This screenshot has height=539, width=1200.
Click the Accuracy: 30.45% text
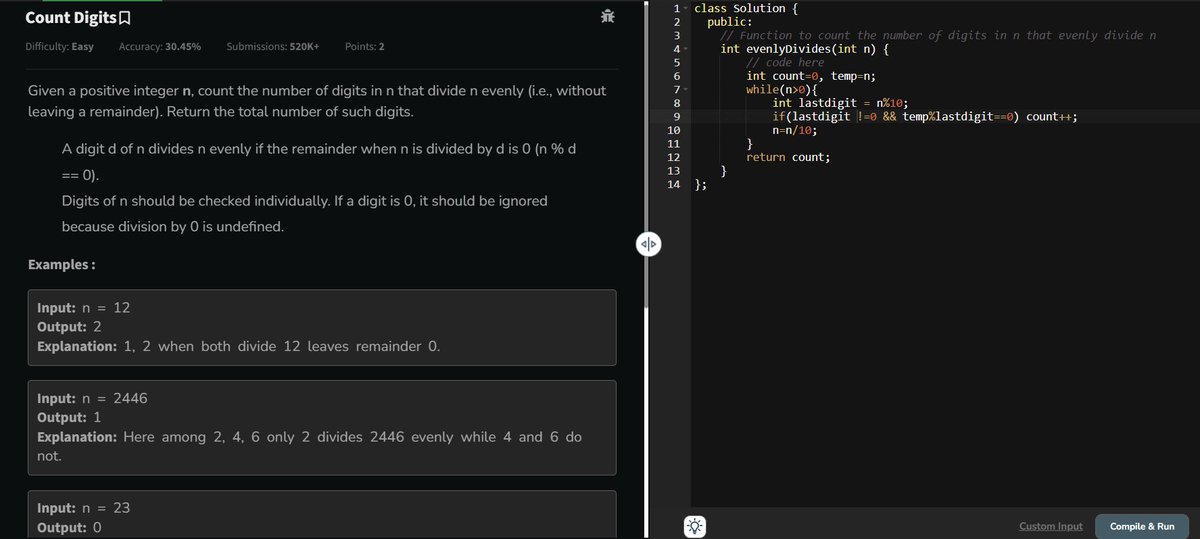coord(160,47)
